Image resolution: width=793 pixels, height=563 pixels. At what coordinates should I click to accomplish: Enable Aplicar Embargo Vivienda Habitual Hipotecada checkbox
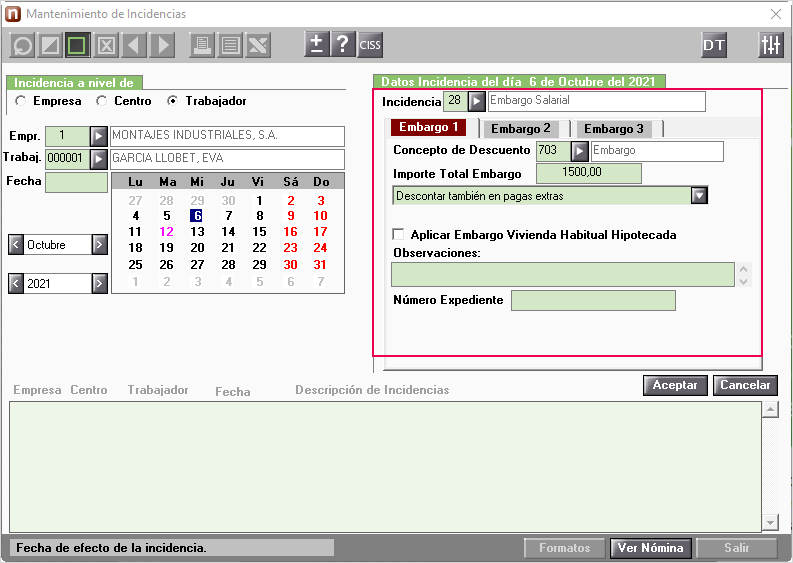tap(399, 234)
